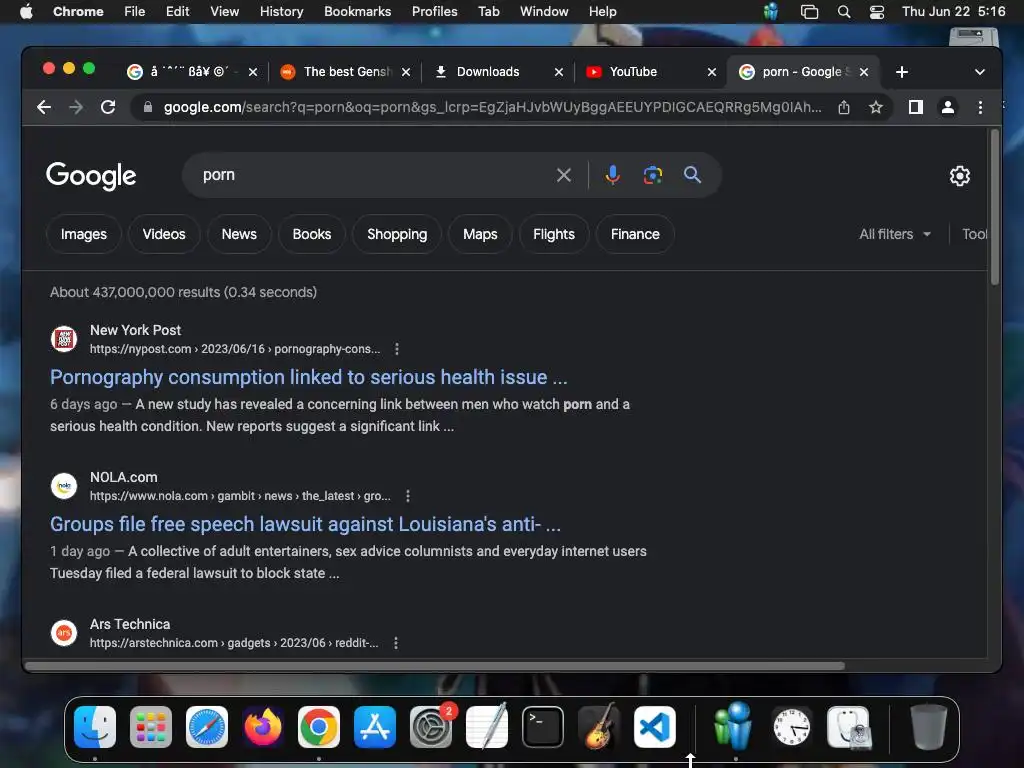Open the Profiles menu

[x=434, y=11]
